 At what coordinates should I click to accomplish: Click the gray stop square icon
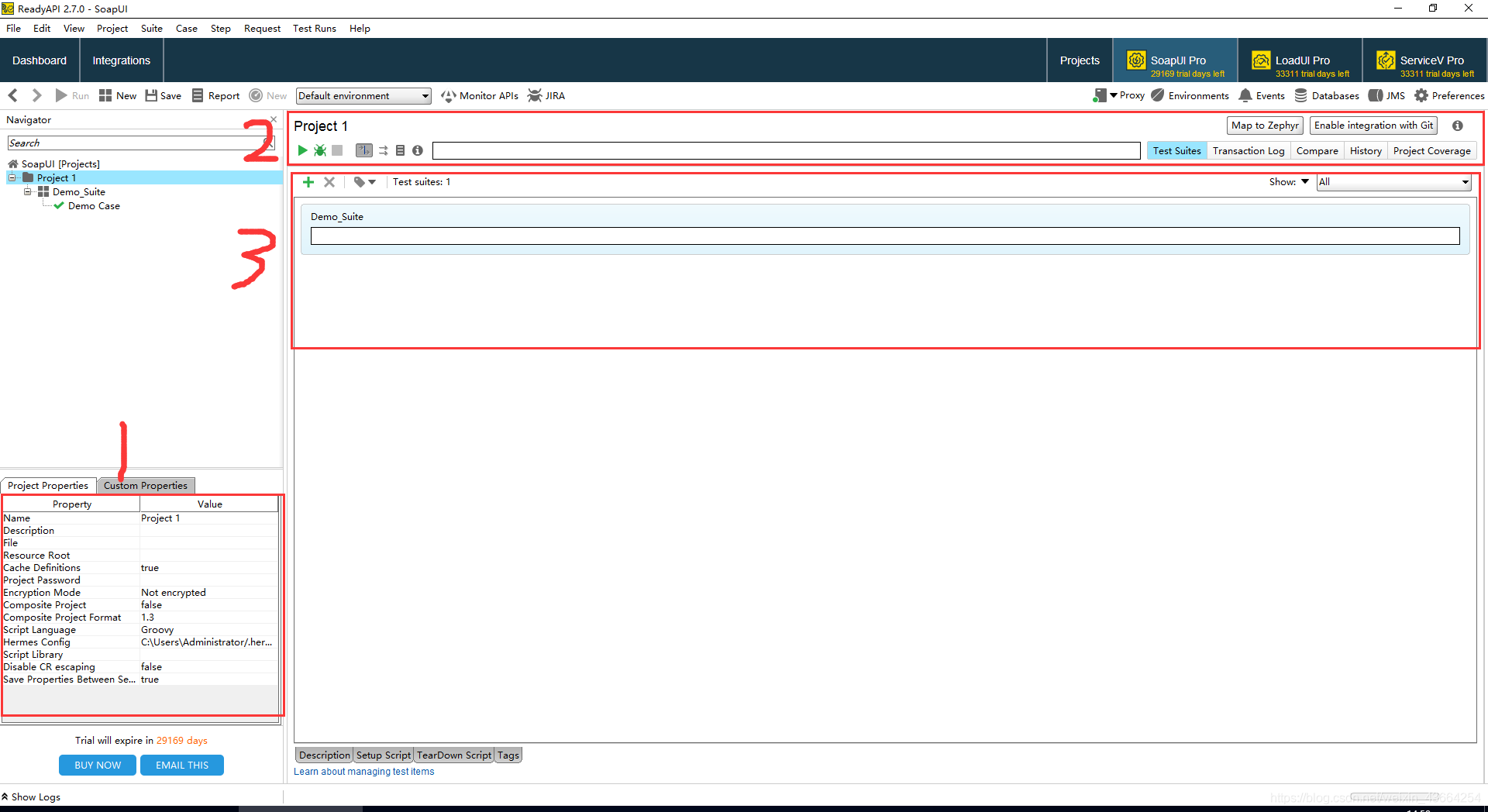(x=337, y=150)
